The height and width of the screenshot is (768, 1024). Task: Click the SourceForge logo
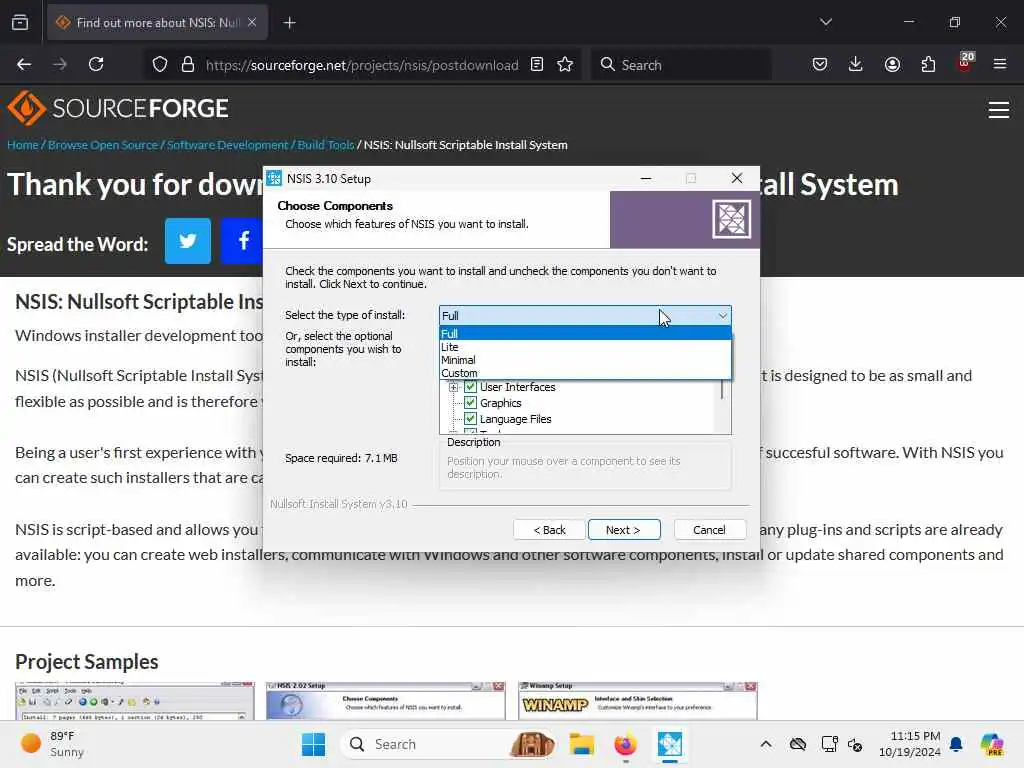click(x=118, y=108)
